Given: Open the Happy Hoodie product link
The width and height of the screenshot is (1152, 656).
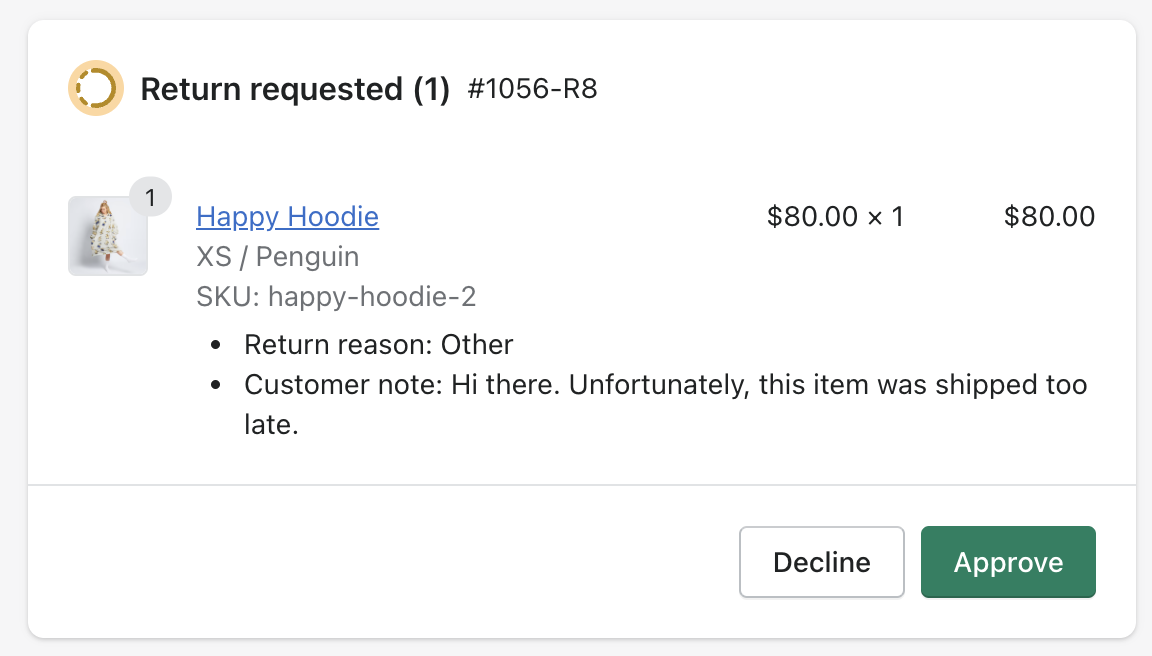Looking at the screenshot, I should 287,216.
